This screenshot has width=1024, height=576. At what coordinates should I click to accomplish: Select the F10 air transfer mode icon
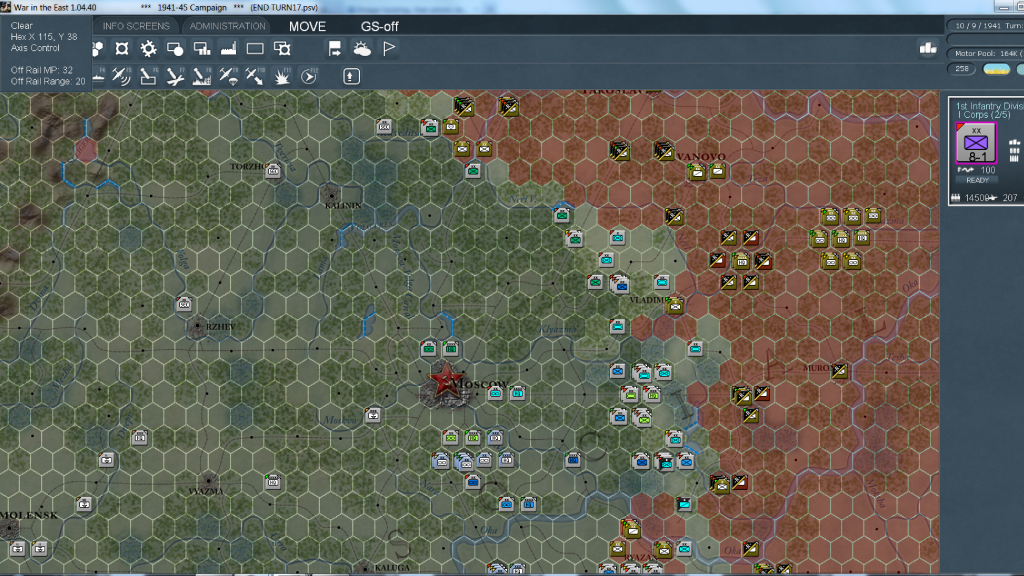[x=256, y=75]
